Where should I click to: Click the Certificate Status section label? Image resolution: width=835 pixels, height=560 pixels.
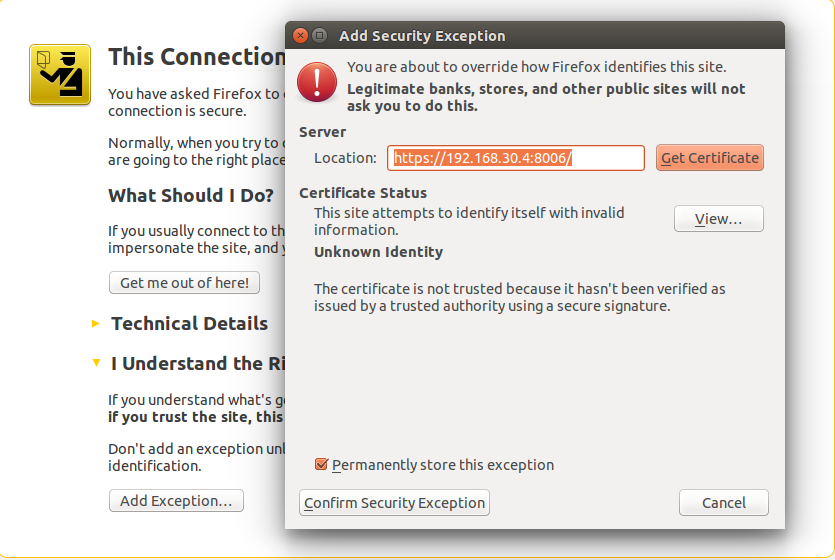(x=363, y=193)
